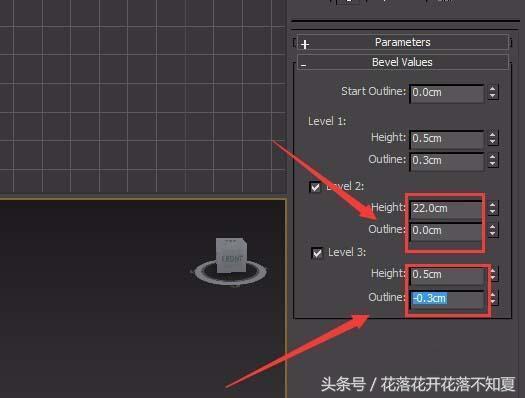525x398 pixels.
Task: Toggle the Level 2 checkbox
Action: tap(315, 187)
